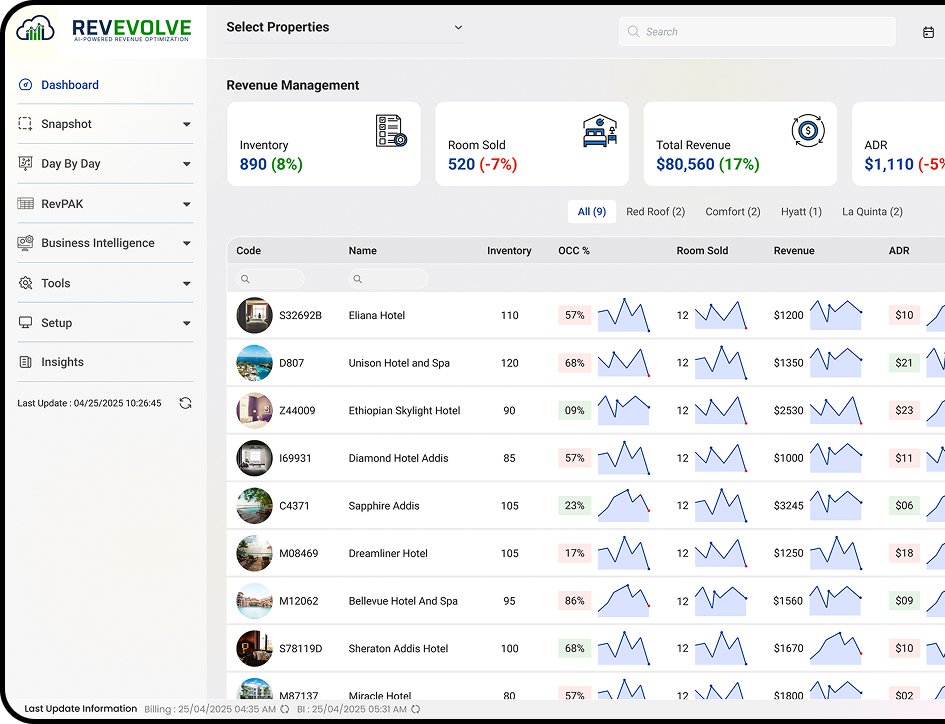Screen dimensions: 945x724
Task: Open the calendar icon next to search
Action: coord(928,33)
